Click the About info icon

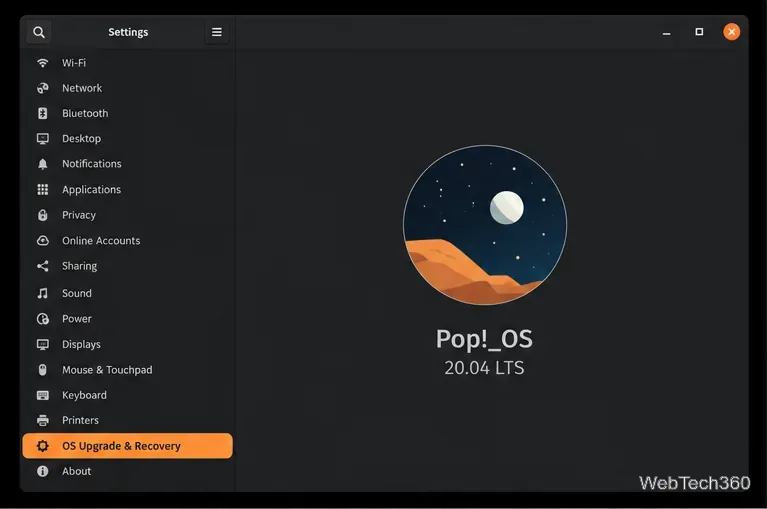click(43, 471)
